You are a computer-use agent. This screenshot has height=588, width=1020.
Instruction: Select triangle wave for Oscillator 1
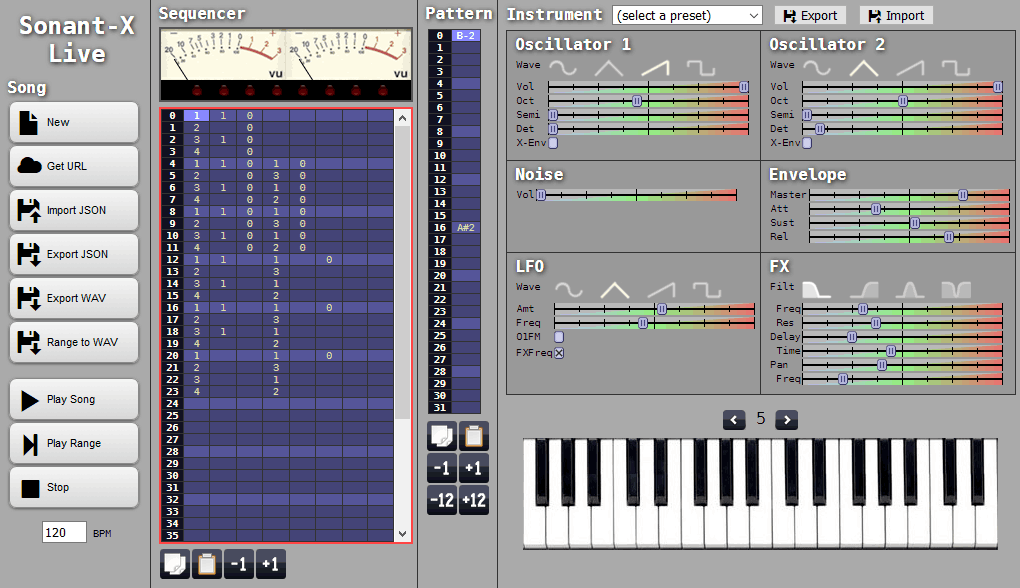click(x=608, y=68)
